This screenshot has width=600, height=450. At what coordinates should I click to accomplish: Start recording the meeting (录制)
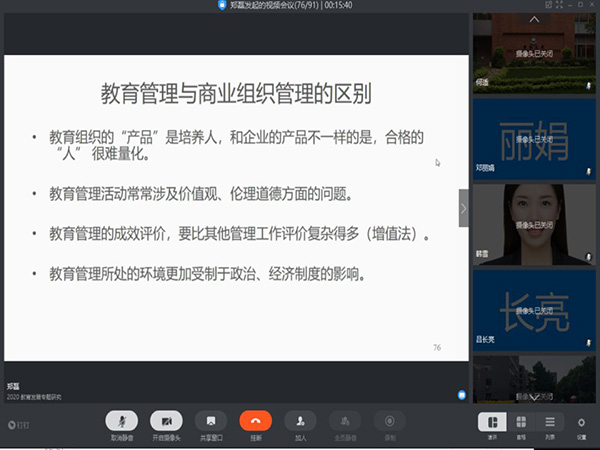[390, 421]
